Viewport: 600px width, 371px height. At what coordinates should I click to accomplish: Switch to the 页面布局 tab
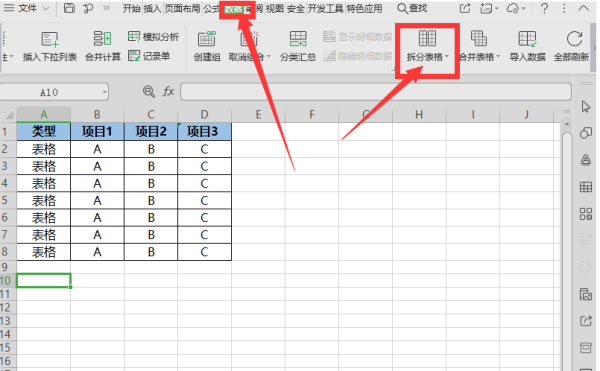point(183,8)
